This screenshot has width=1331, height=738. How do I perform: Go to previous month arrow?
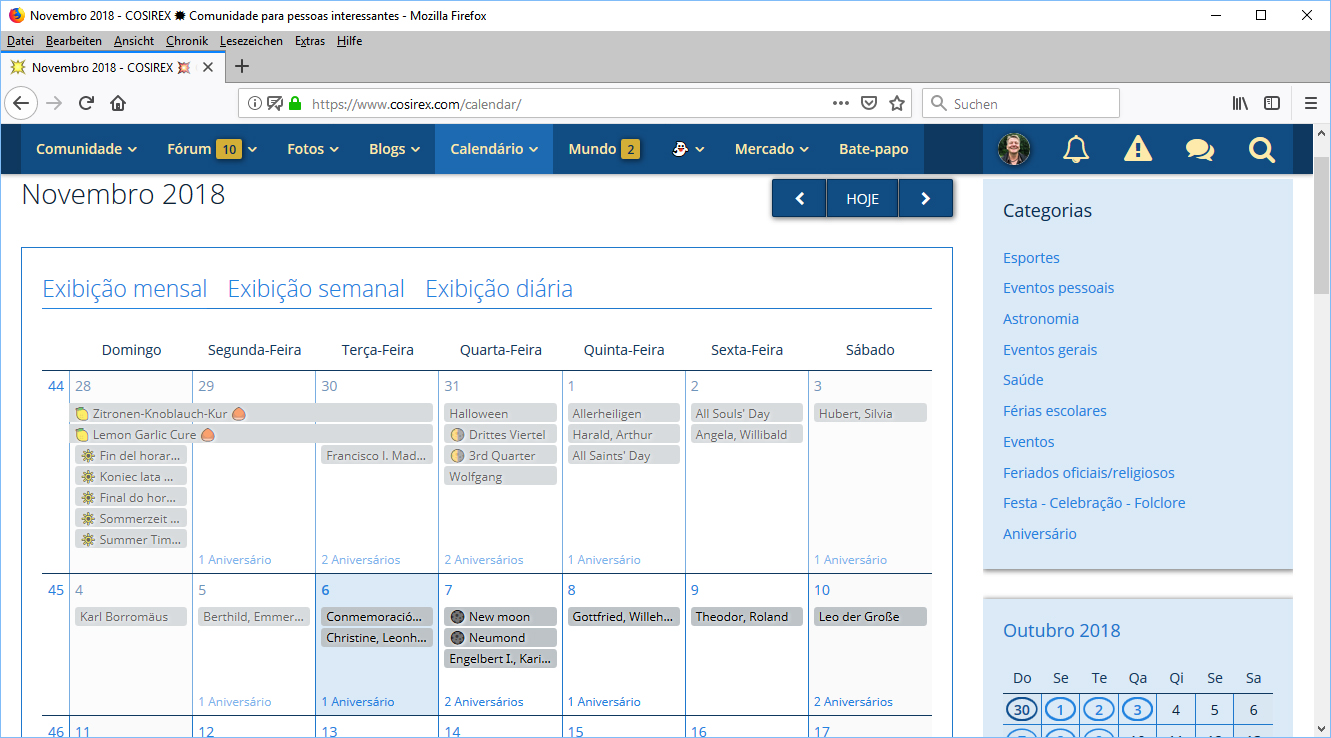coord(799,199)
